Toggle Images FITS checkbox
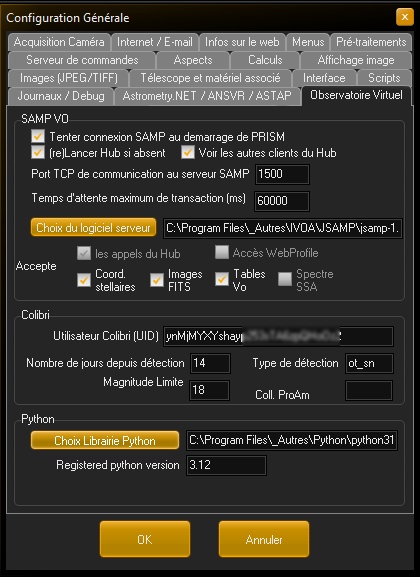The height and width of the screenshot is (577, 420). 157,280
